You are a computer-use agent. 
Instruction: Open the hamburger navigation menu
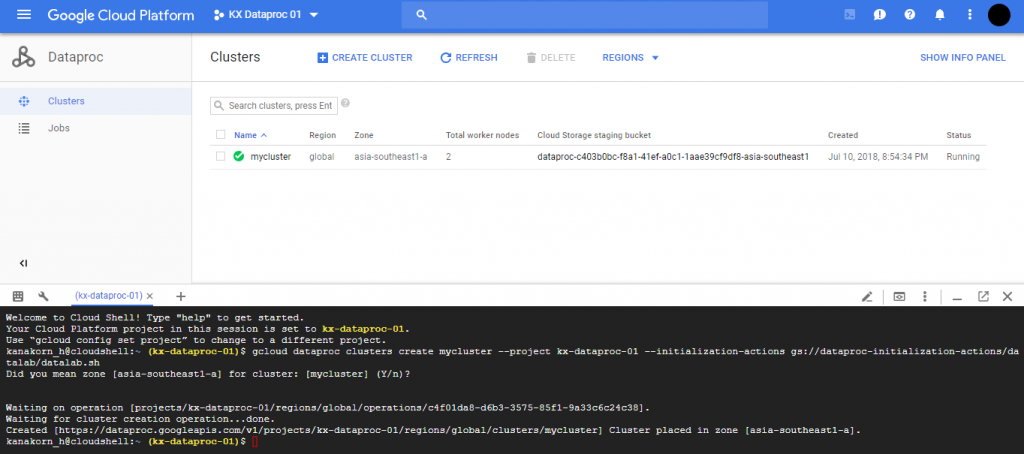(x=24, y=14)
